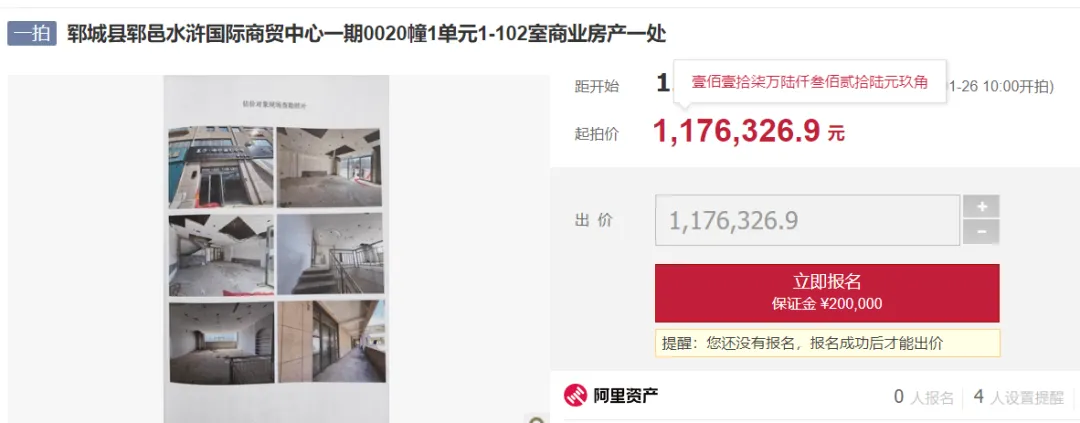This screenshot has height=423, width=1080.
Task: Open the empty ceiling room photo at top-right
Action: (329, 167)
